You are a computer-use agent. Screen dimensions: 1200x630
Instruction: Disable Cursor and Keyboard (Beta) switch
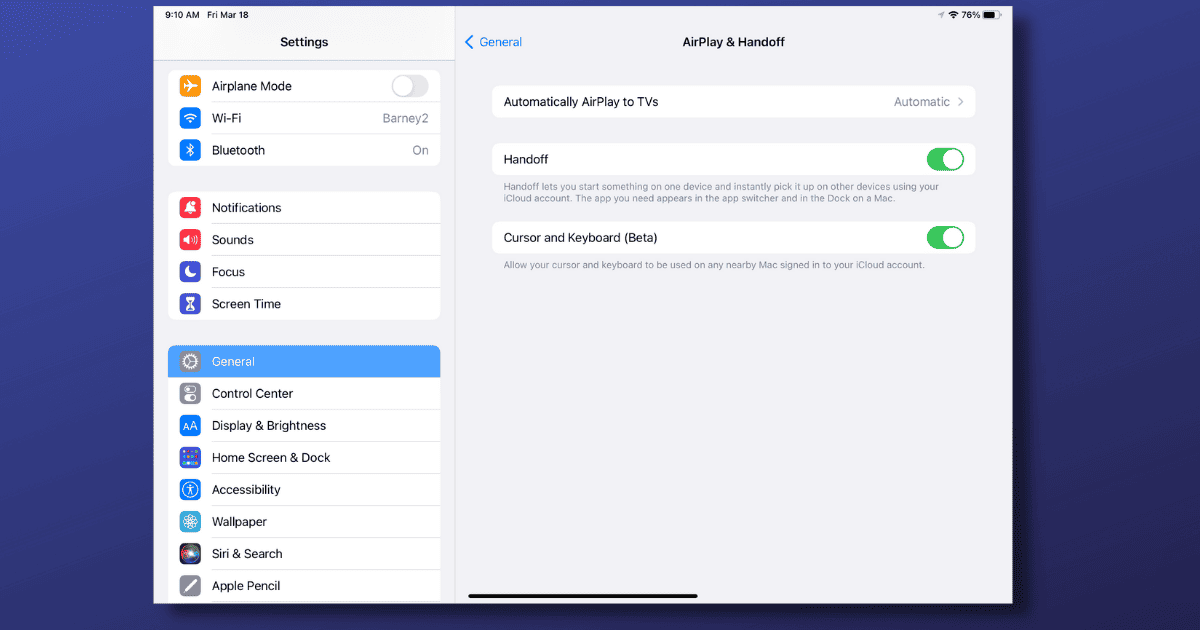pos(945,237)
